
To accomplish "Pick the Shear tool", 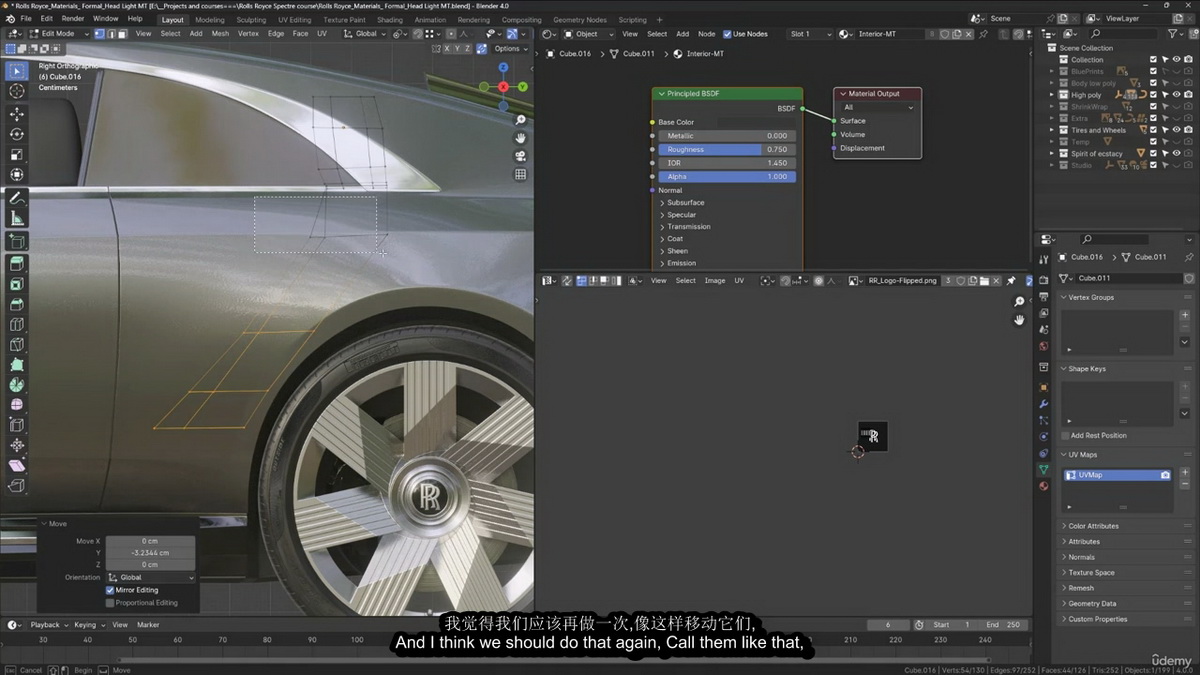I will (17, 465).
